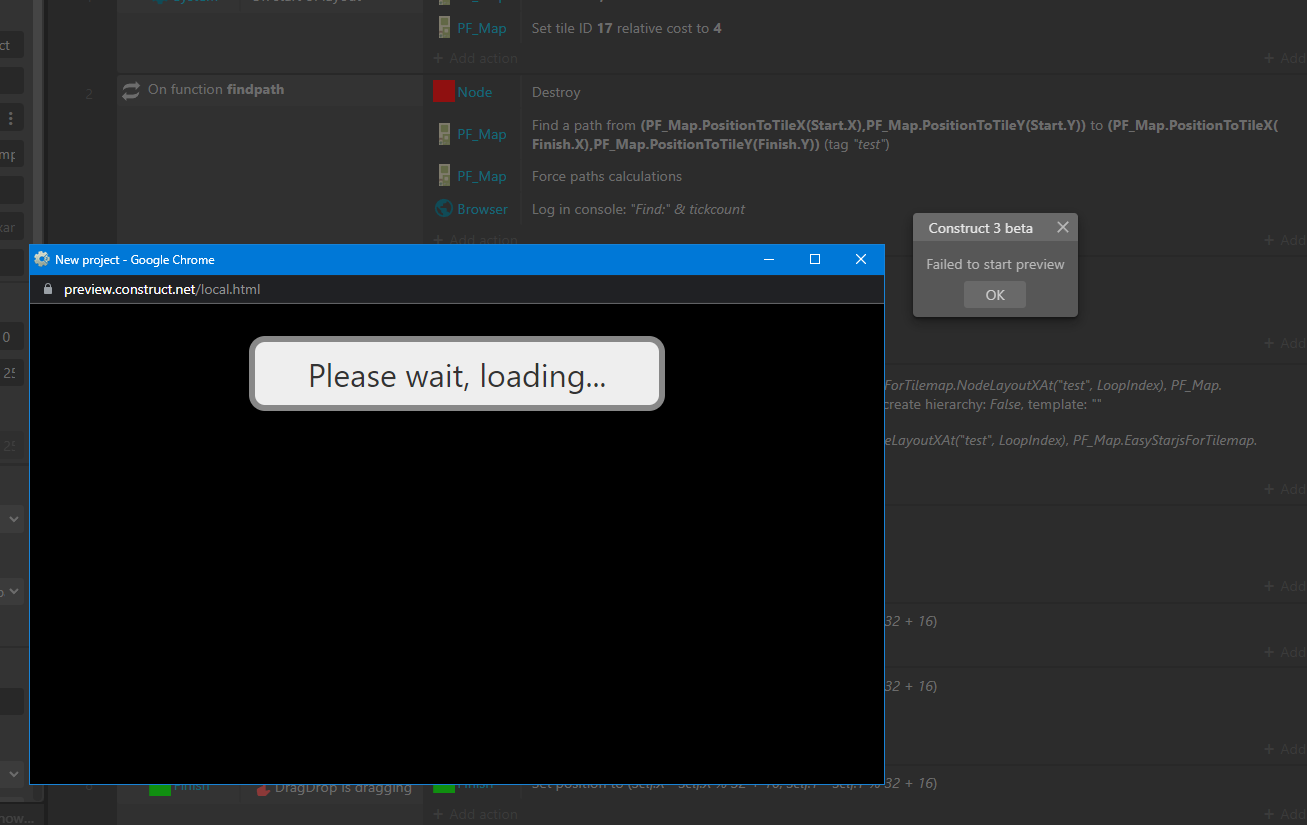1307x825 pixels.
Task: Minimize the Google Chrome preview window
Action: point(769,259)
